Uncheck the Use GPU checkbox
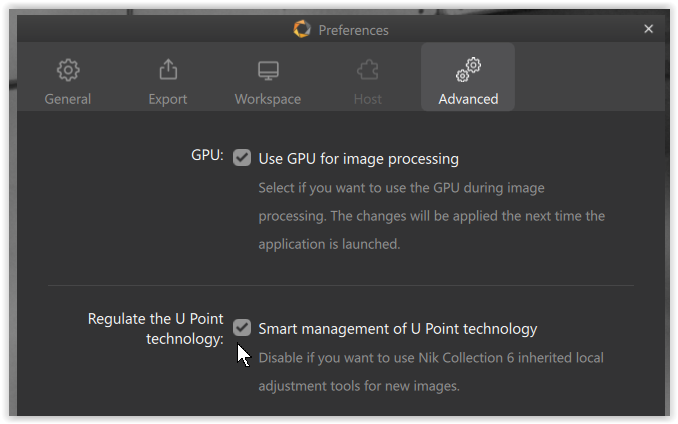The width and height of the screenshot is (678, 424). pos(242,158)
